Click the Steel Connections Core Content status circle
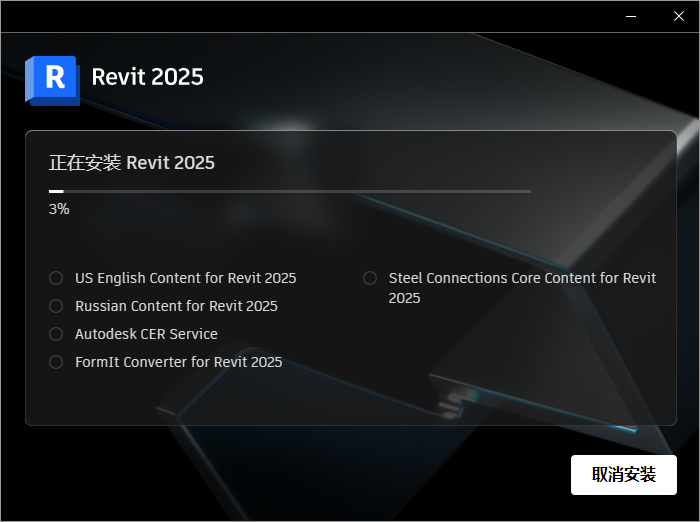 click(x=370, y=278)
